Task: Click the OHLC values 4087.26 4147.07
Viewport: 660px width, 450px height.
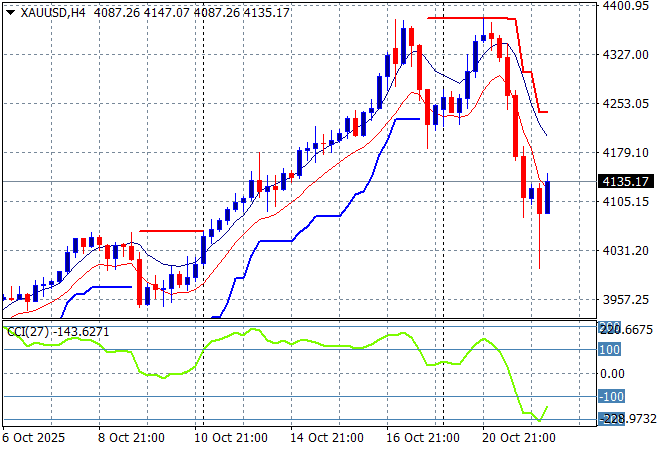Action: click(141, 13)
